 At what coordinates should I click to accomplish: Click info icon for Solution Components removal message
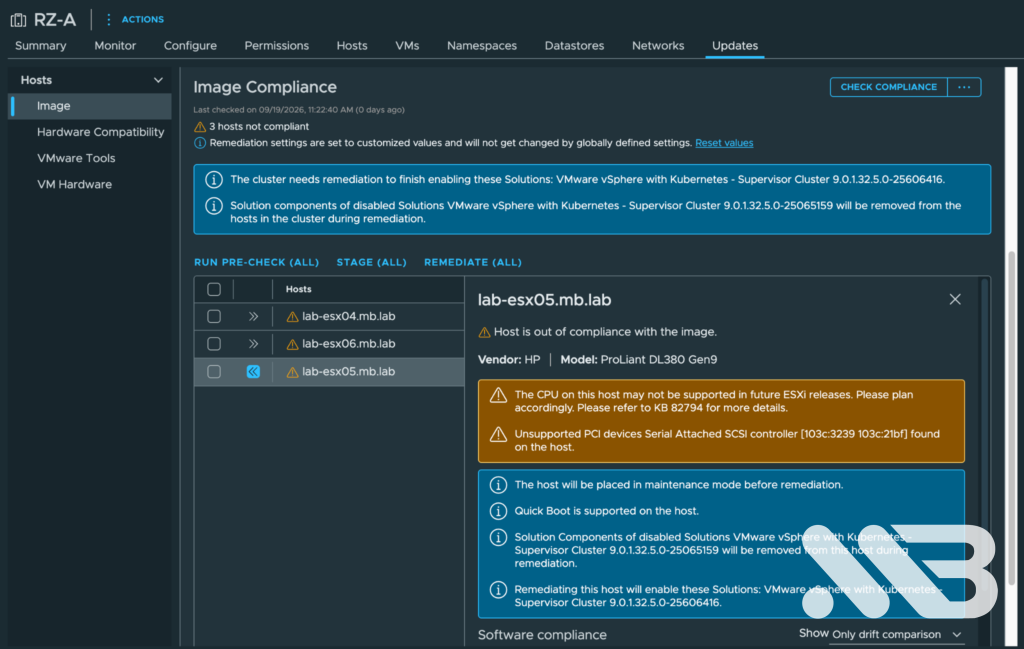coord(498,537)
